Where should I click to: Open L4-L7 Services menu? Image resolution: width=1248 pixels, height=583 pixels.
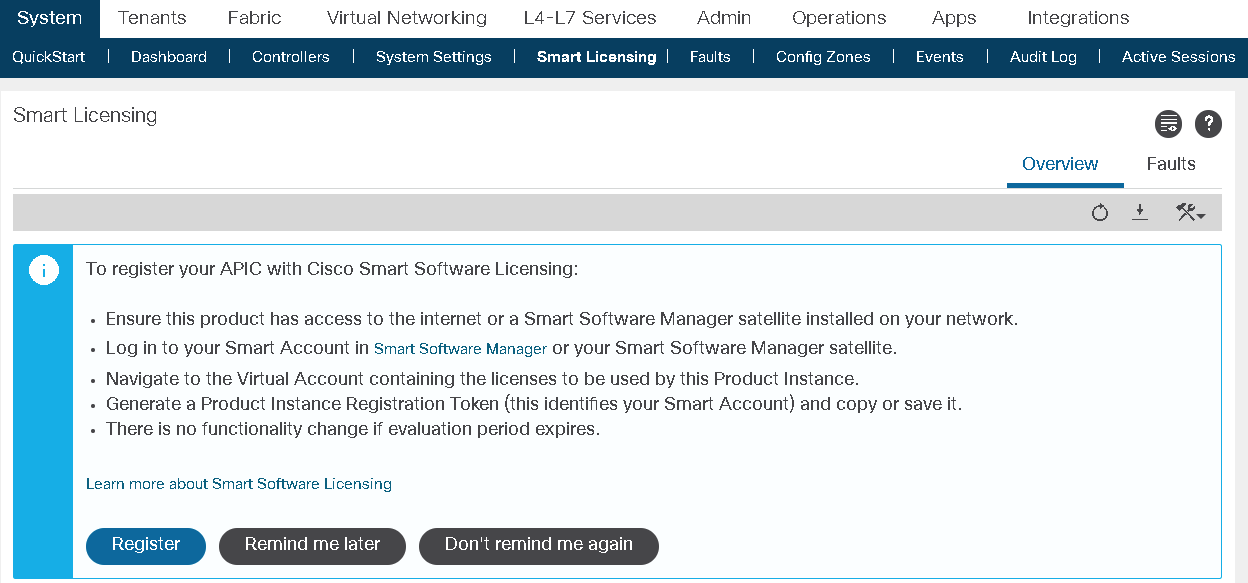[x=590, y=18]
